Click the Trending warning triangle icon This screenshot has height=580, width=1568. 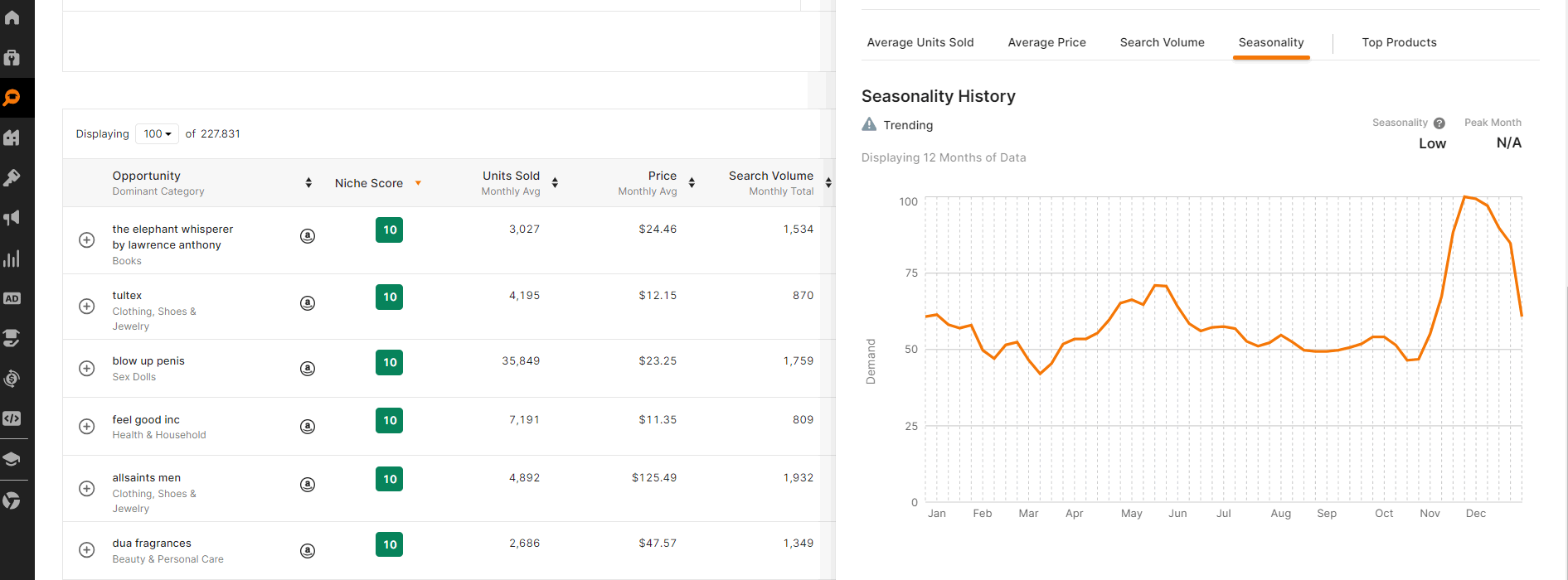(x=869, y=124)
